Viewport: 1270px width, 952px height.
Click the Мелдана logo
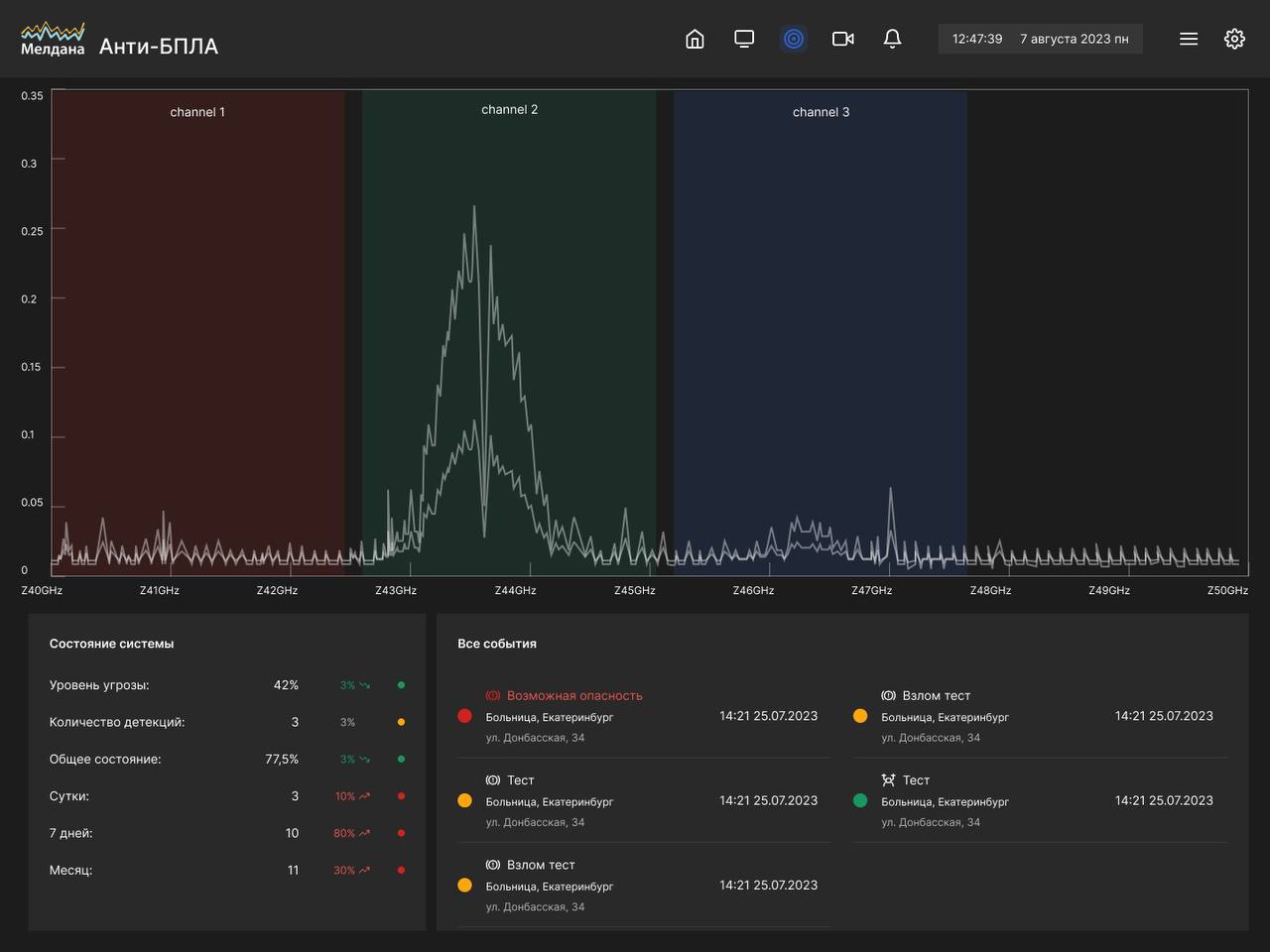(x=53, y=40)
